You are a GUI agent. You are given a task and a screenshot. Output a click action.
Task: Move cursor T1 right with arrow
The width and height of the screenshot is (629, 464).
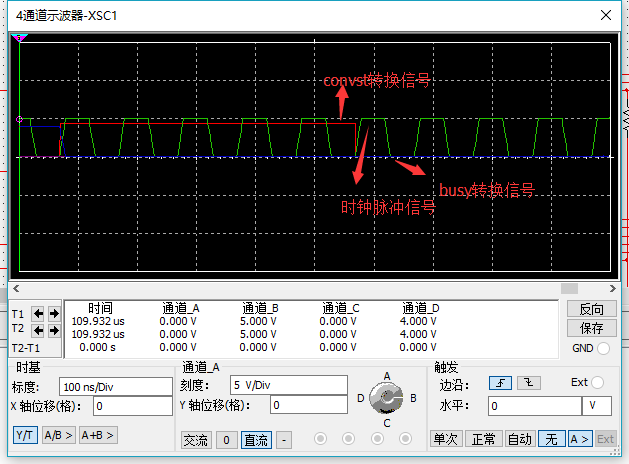coord(54,313)
